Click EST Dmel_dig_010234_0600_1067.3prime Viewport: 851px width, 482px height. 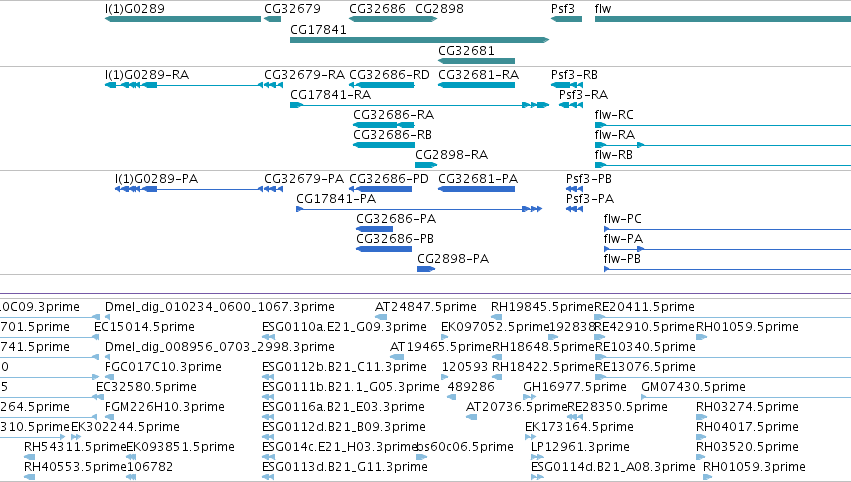[x=220, y=307]
